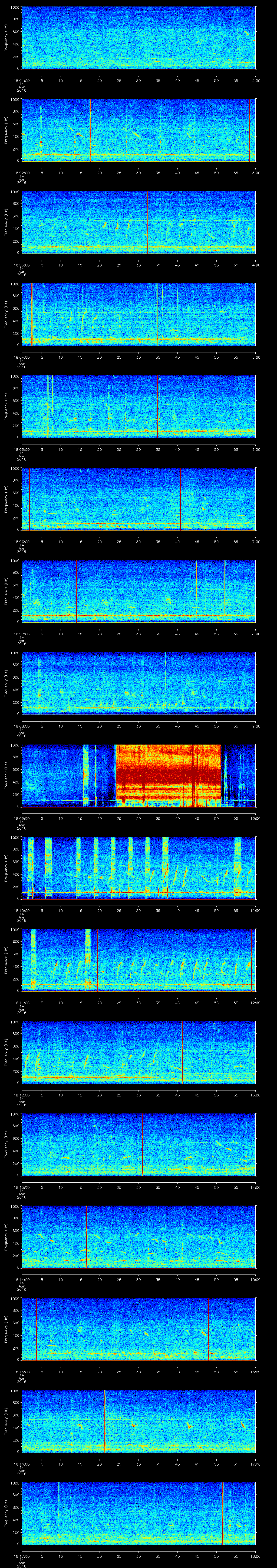Open the spectrogram panel starting at 18:10:00
Viewport: 277px width, 1568px height.
pyautogui.click(x=139, y=868)
